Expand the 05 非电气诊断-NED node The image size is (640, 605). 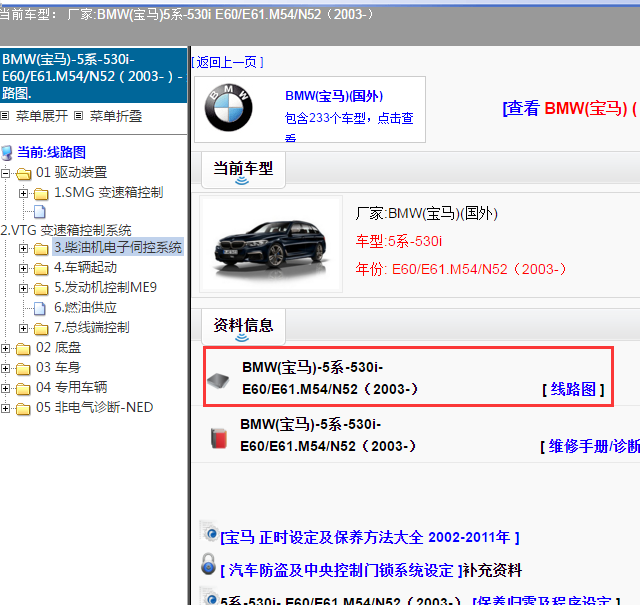click(x=5, y=408)
